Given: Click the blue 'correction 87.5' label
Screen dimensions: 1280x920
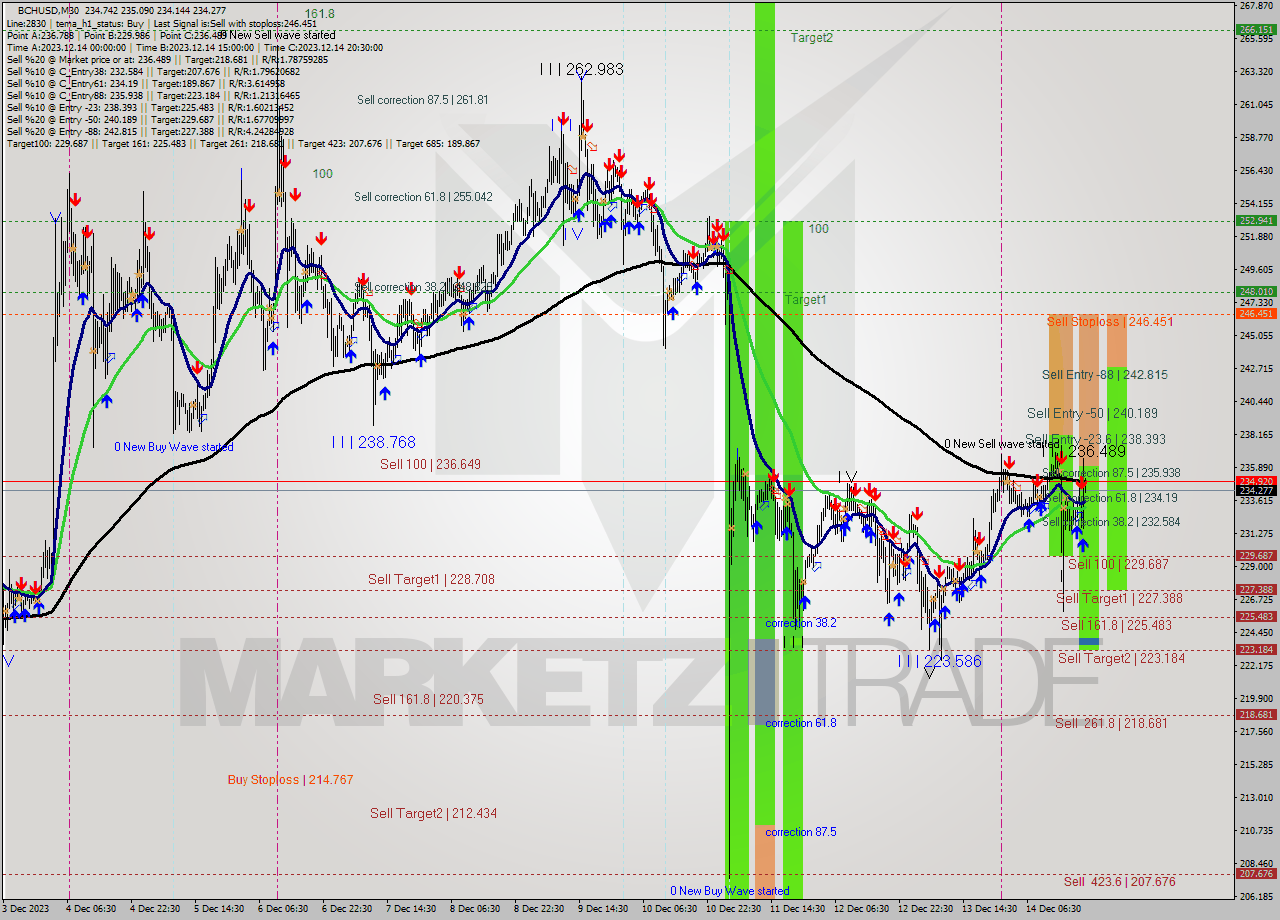Looking at the screenshot, I should coord(800,832).
